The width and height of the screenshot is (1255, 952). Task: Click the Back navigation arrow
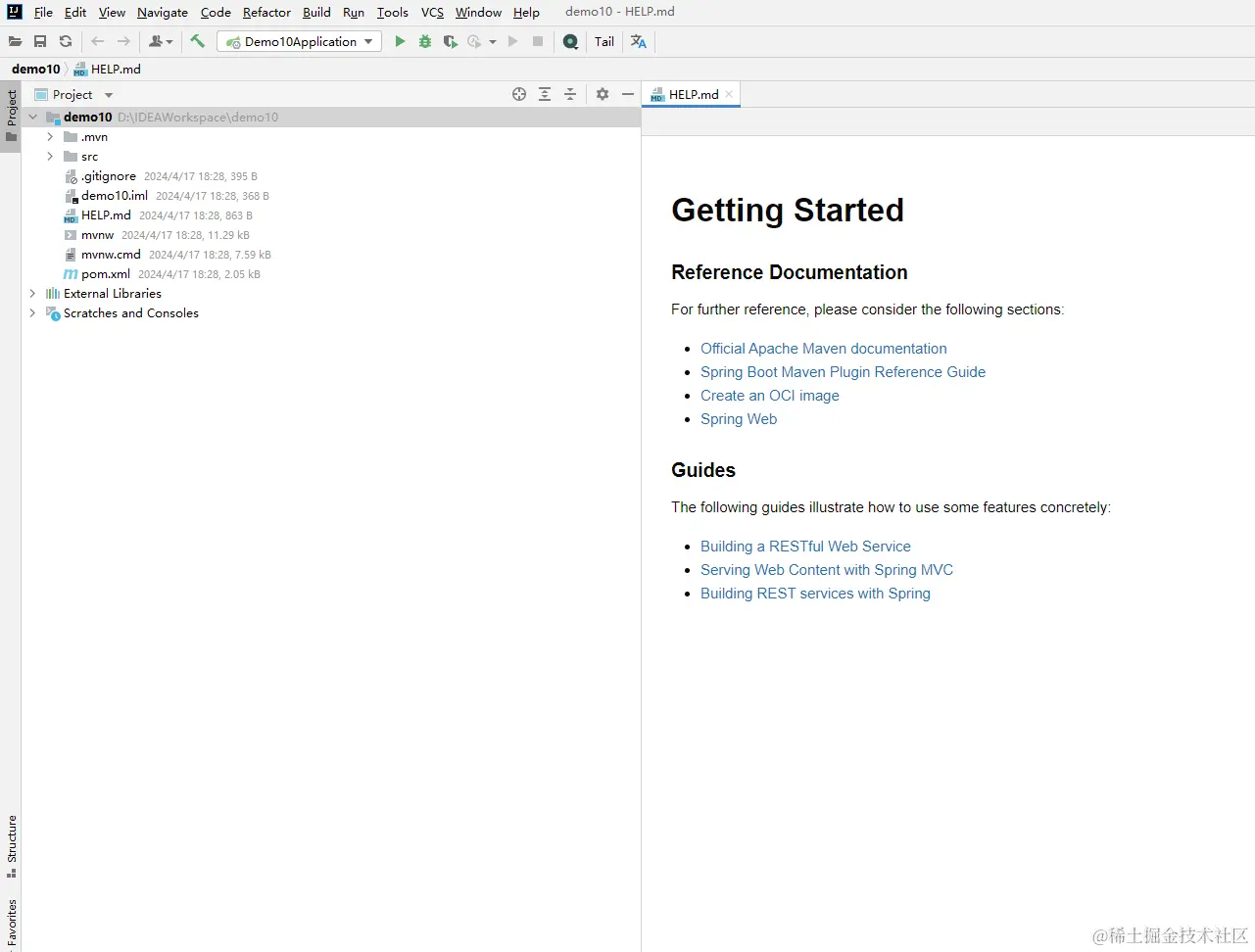(x=98, y=41)
